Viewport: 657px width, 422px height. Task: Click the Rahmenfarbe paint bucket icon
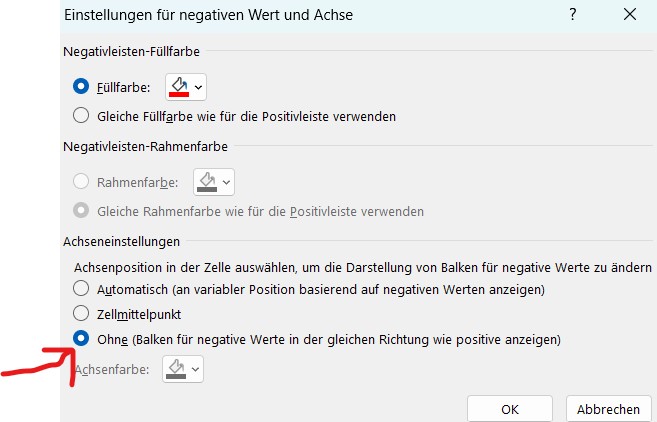[x=207, y=180]
